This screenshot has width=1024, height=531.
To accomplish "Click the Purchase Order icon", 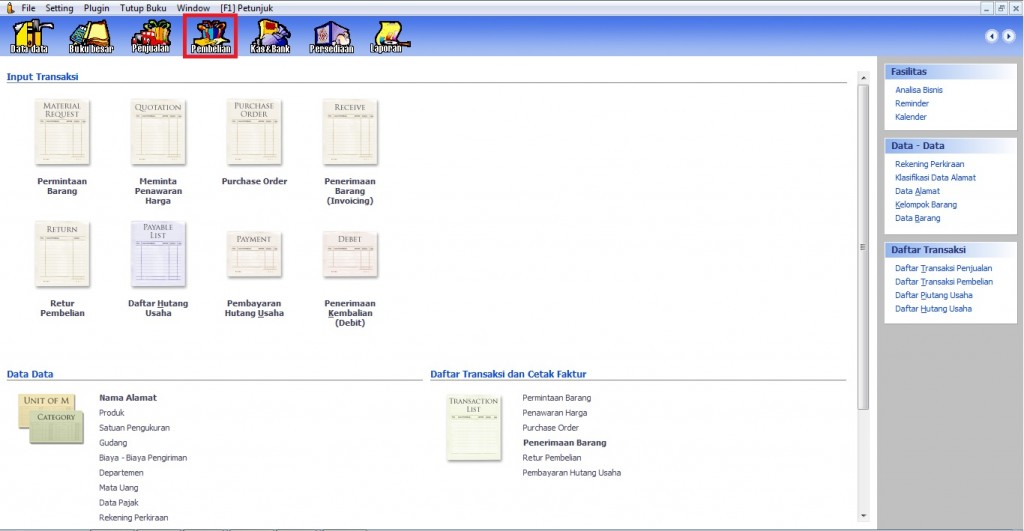I will tap(254, 131).
